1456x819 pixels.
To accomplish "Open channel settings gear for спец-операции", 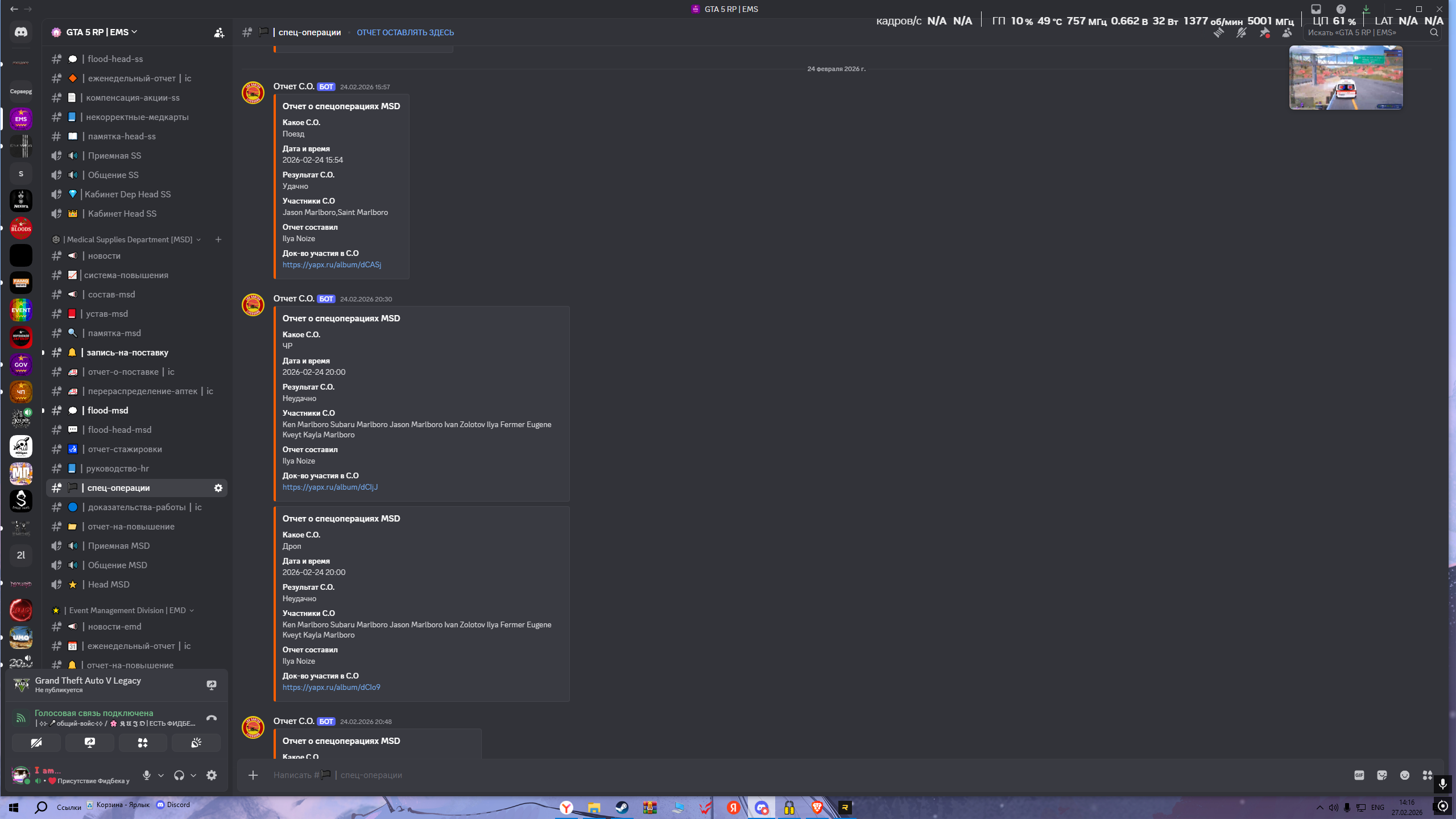I will tap(218, 488).
